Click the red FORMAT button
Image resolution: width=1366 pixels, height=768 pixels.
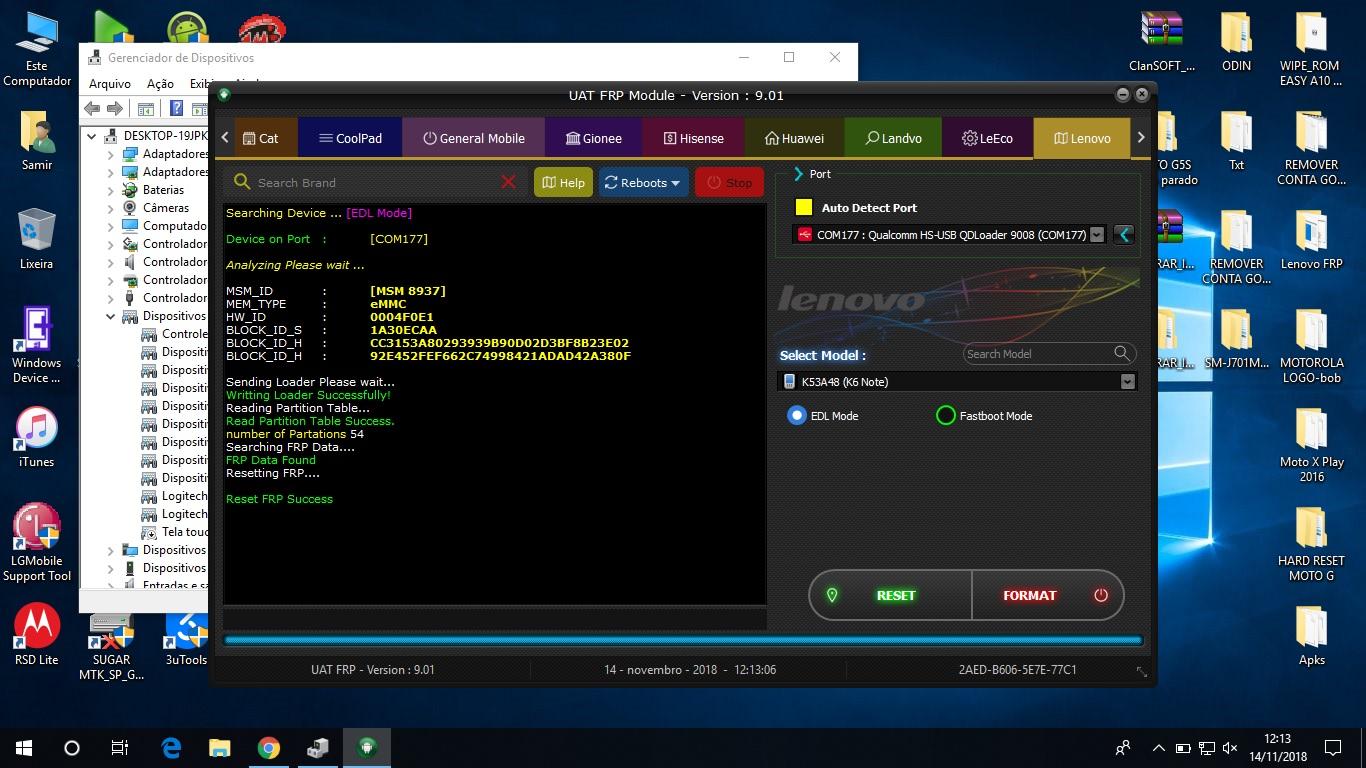point(1047,595)
